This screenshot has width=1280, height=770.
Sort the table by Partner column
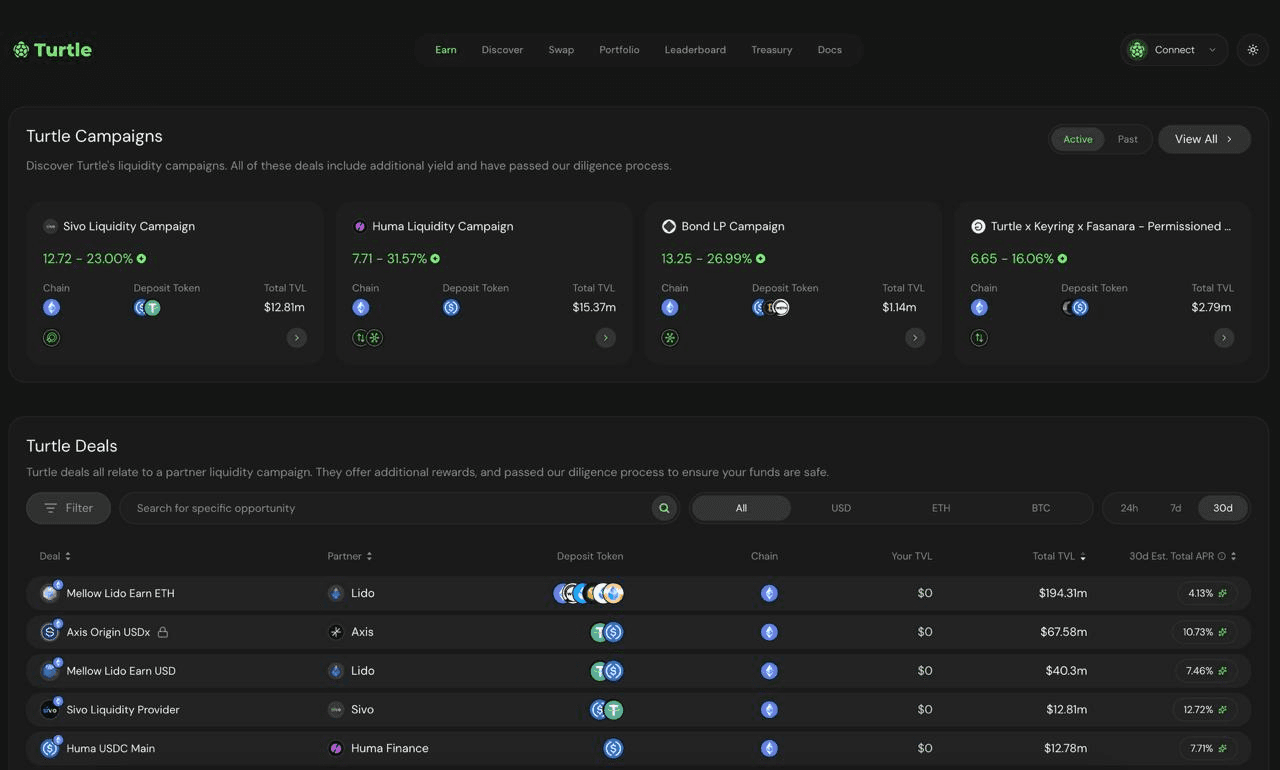click(350, 556)
